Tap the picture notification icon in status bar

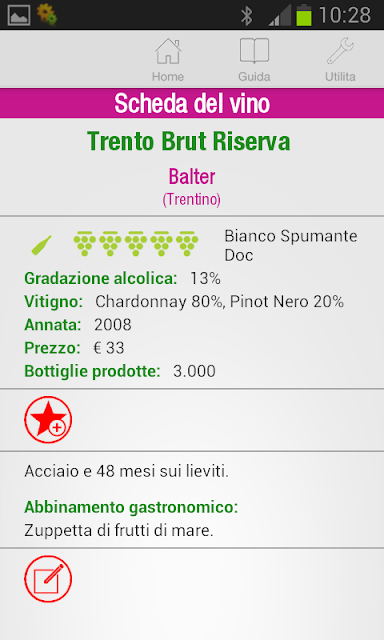[x=19, y=16]
